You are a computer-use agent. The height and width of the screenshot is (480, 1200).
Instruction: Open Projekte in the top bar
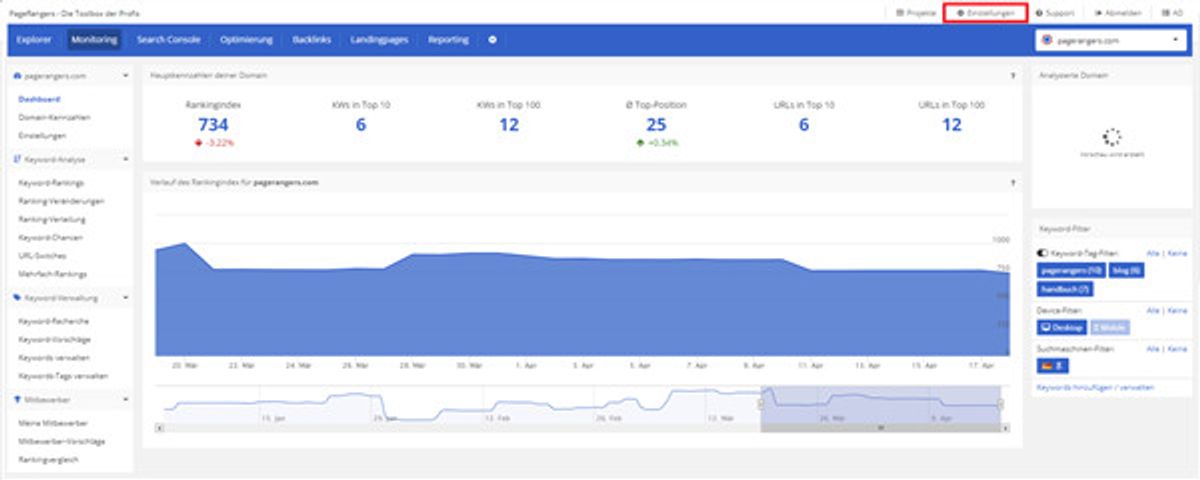coord(916,13)
